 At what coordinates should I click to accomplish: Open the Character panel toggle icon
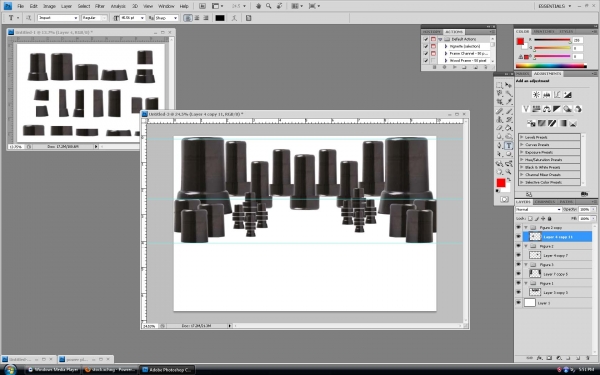coord(248,18)
